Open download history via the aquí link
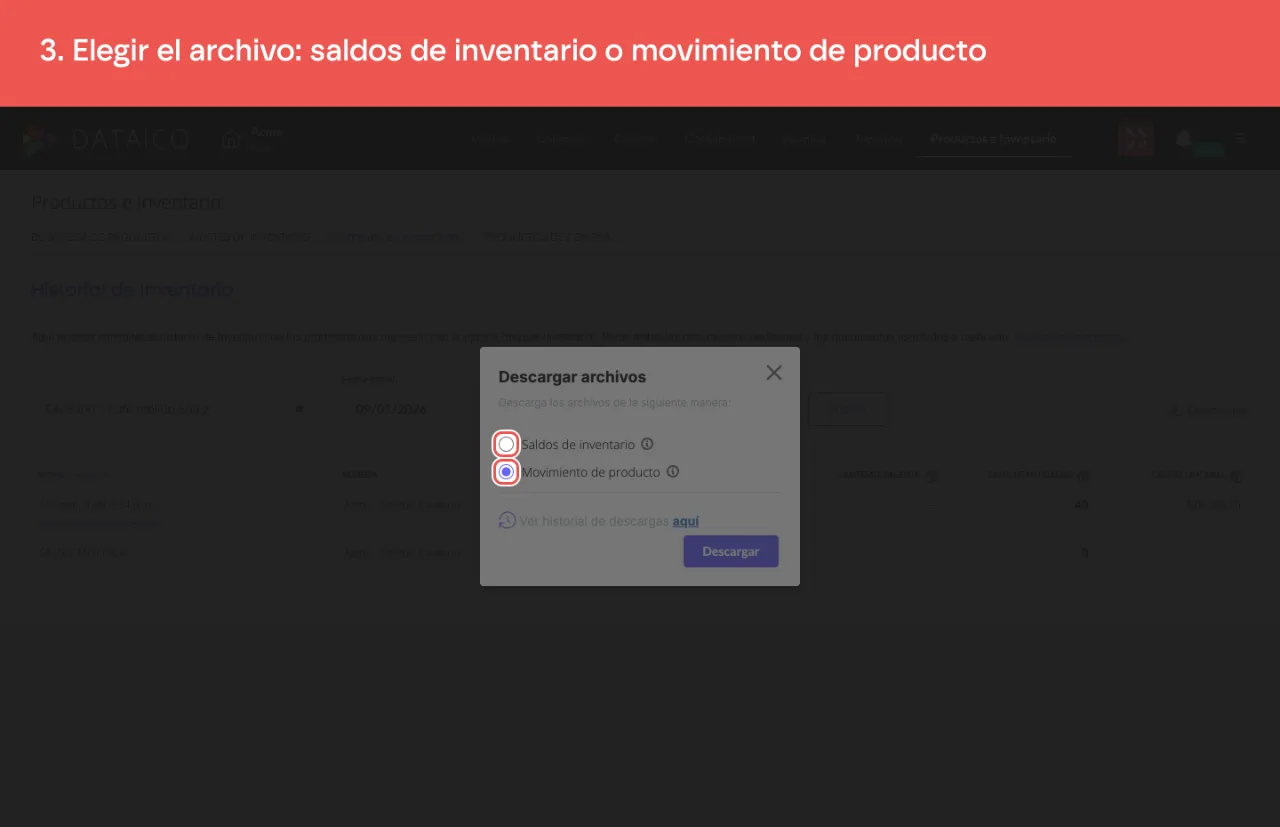Screen dimensions: 1280x827 686,521
